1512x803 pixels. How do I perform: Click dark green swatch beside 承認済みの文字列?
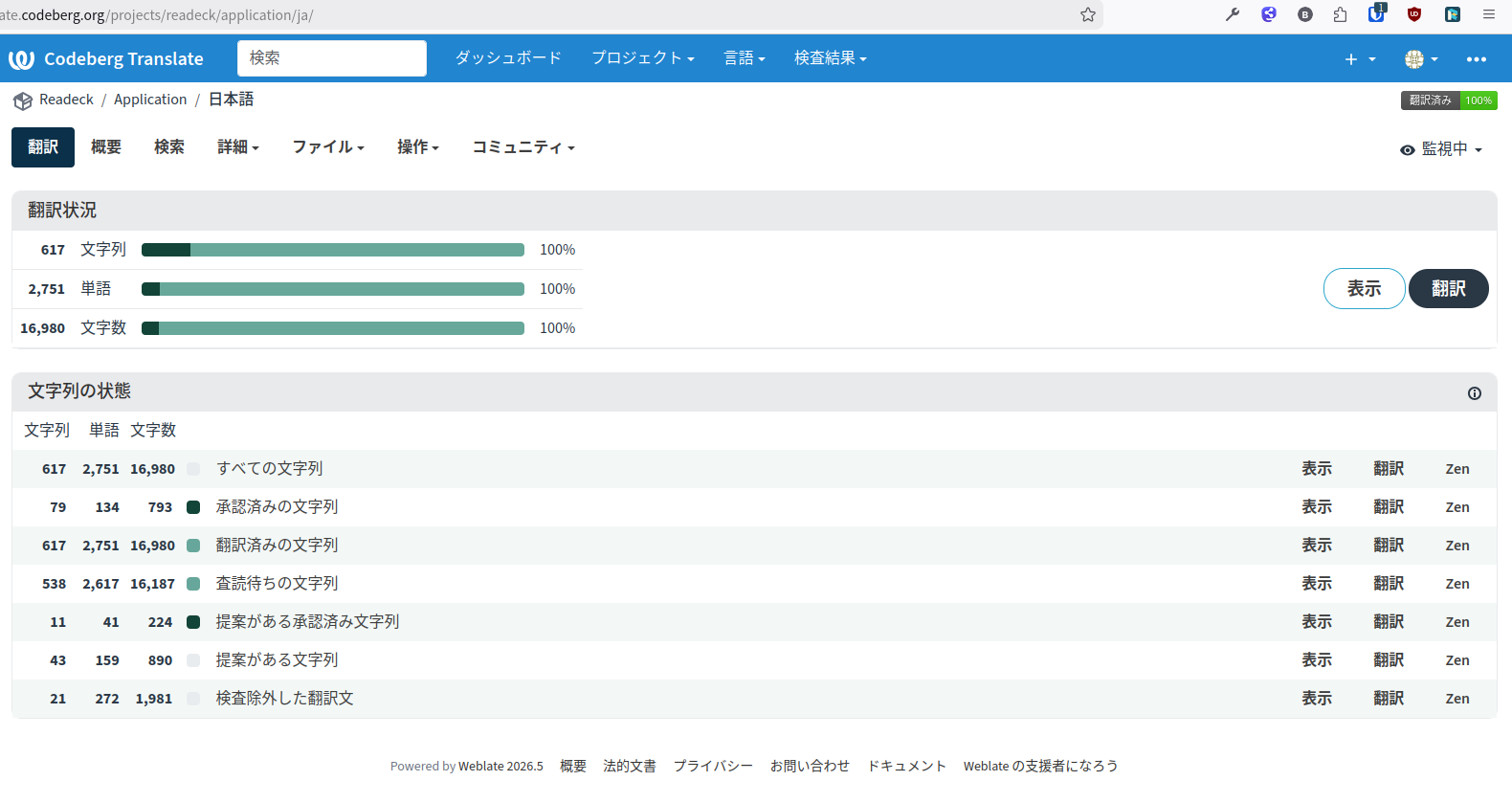coord(193,507)
